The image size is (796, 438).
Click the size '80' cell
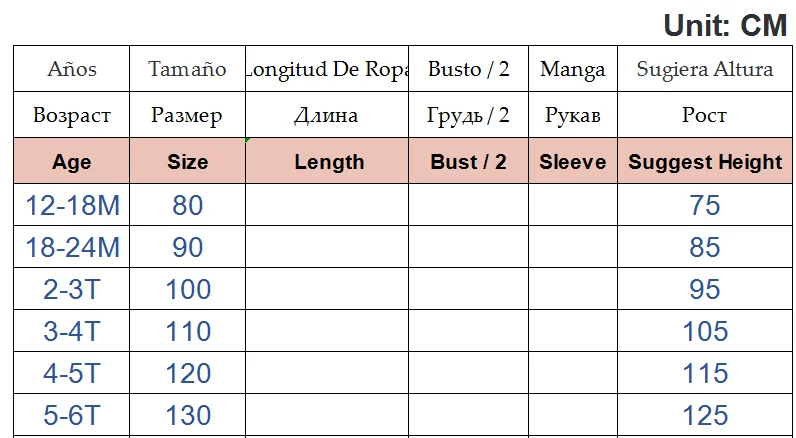187,206
